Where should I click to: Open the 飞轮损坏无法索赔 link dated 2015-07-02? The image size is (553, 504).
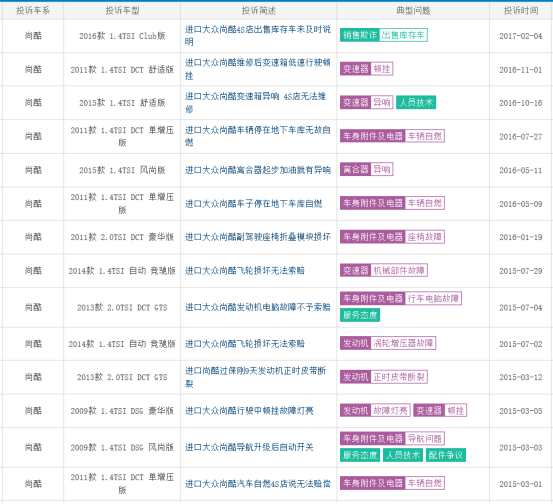click(245, 344)
